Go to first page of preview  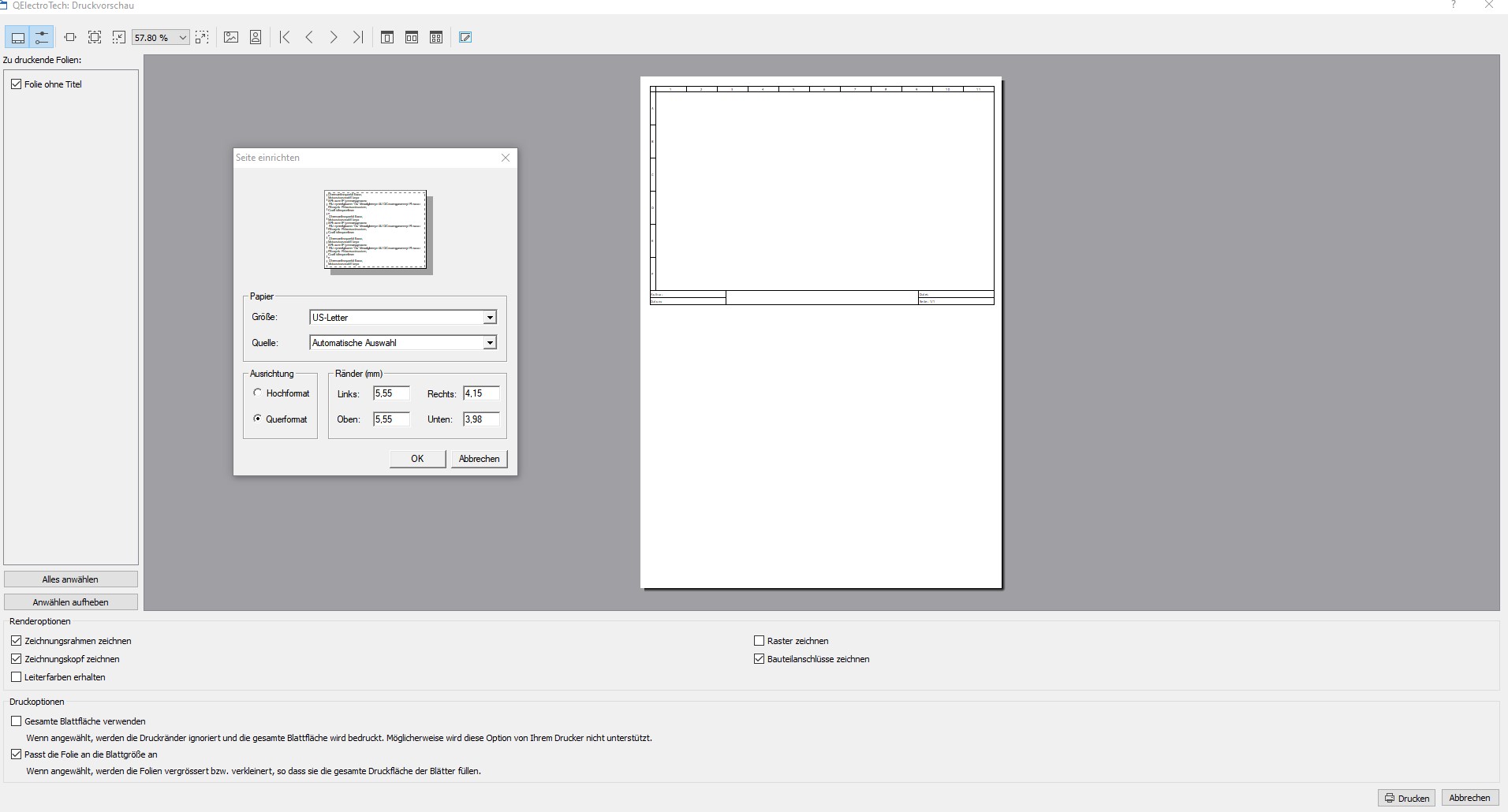pyautogui.click(x=285, y=37)
